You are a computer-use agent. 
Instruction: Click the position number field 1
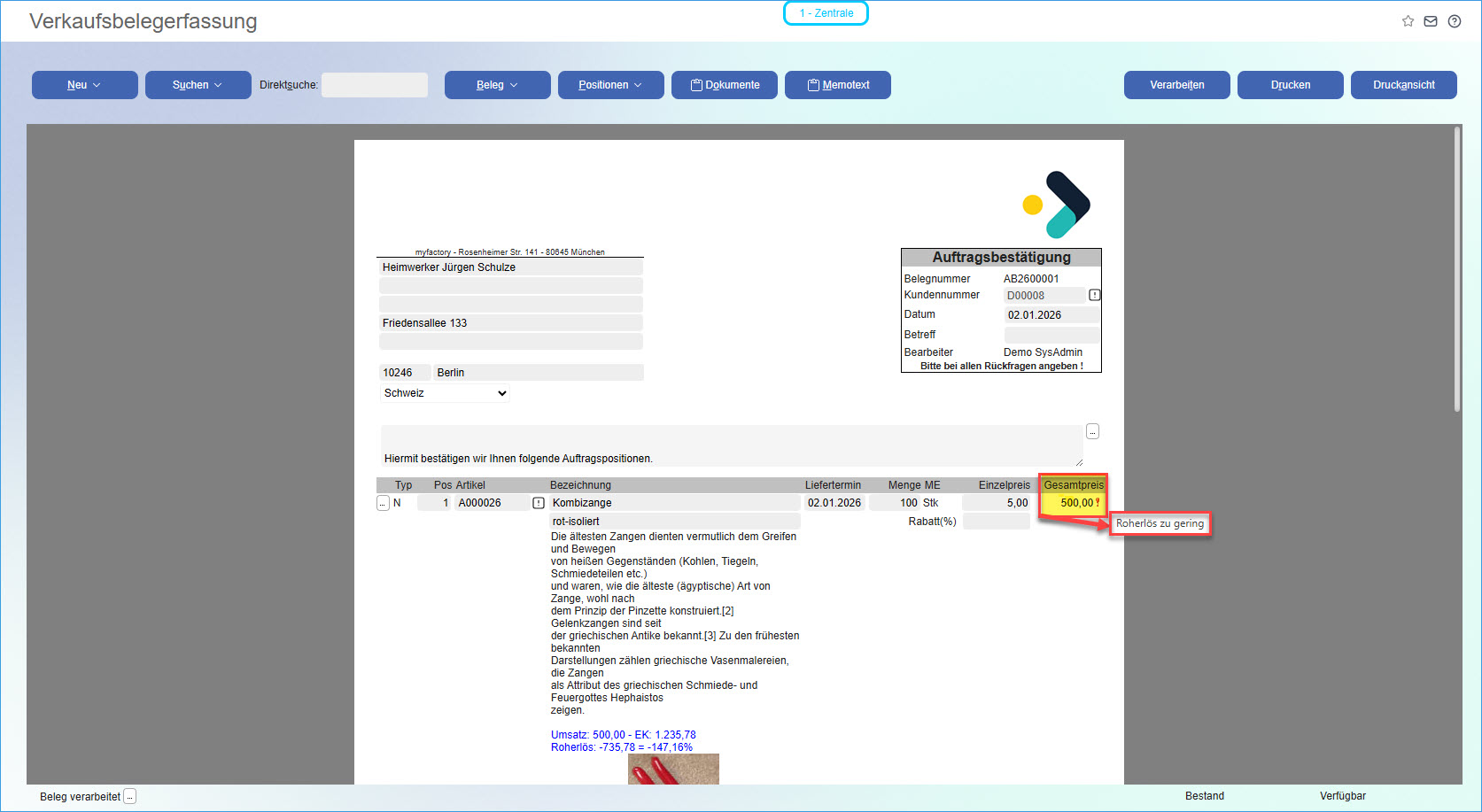434,503
